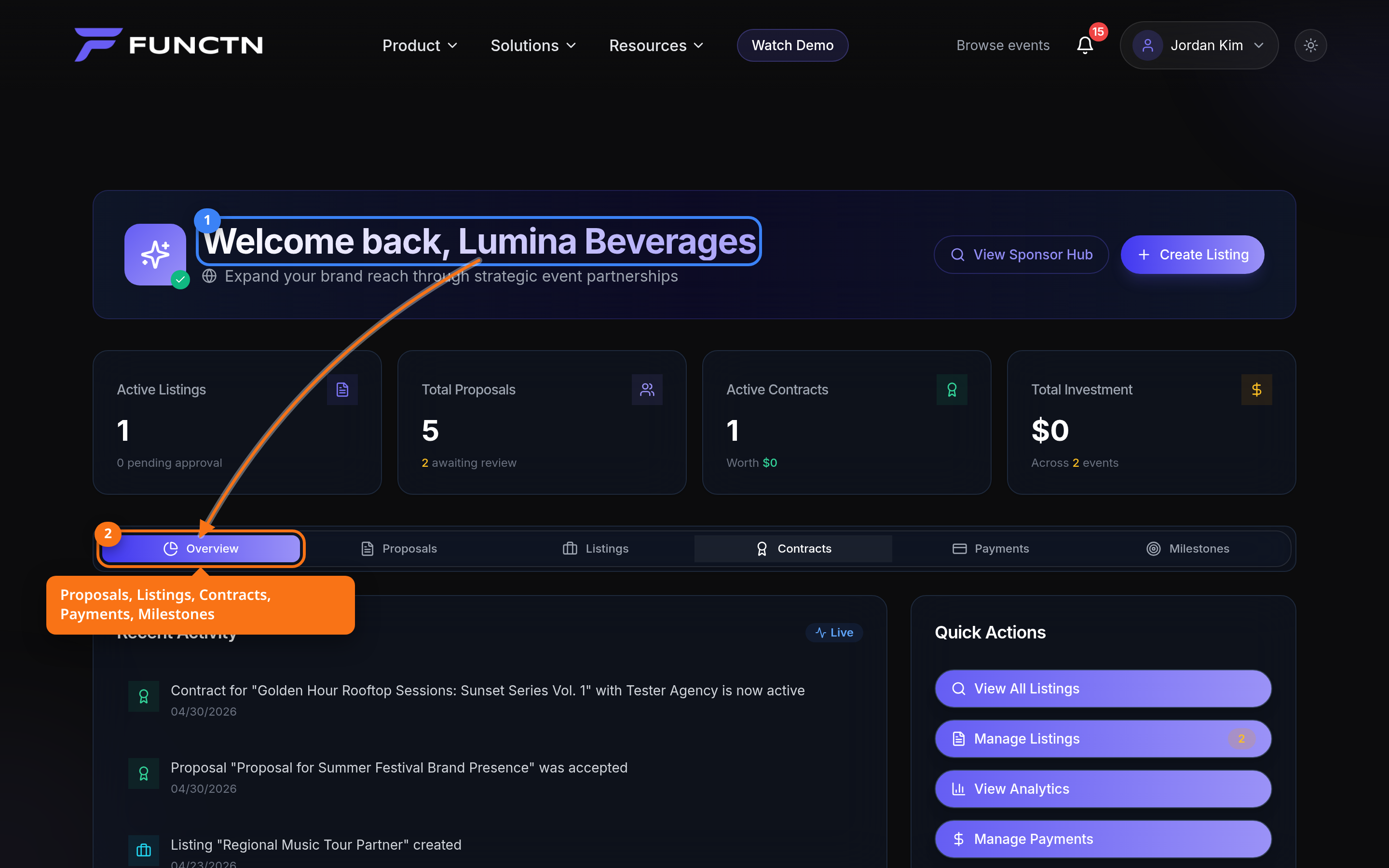Click the Jordan Kim user avatar icon
The image size is (1389, 868).
point(1148,45)
